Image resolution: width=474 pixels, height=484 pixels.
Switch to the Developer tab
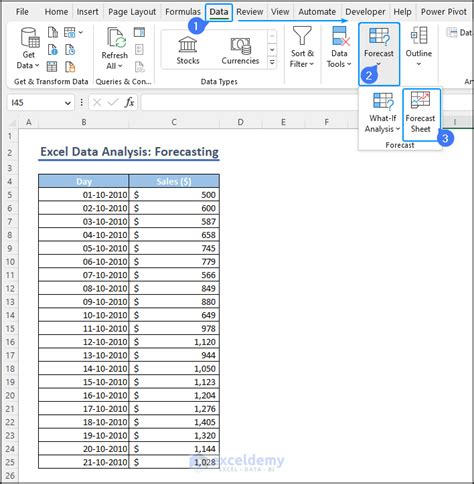365,12
